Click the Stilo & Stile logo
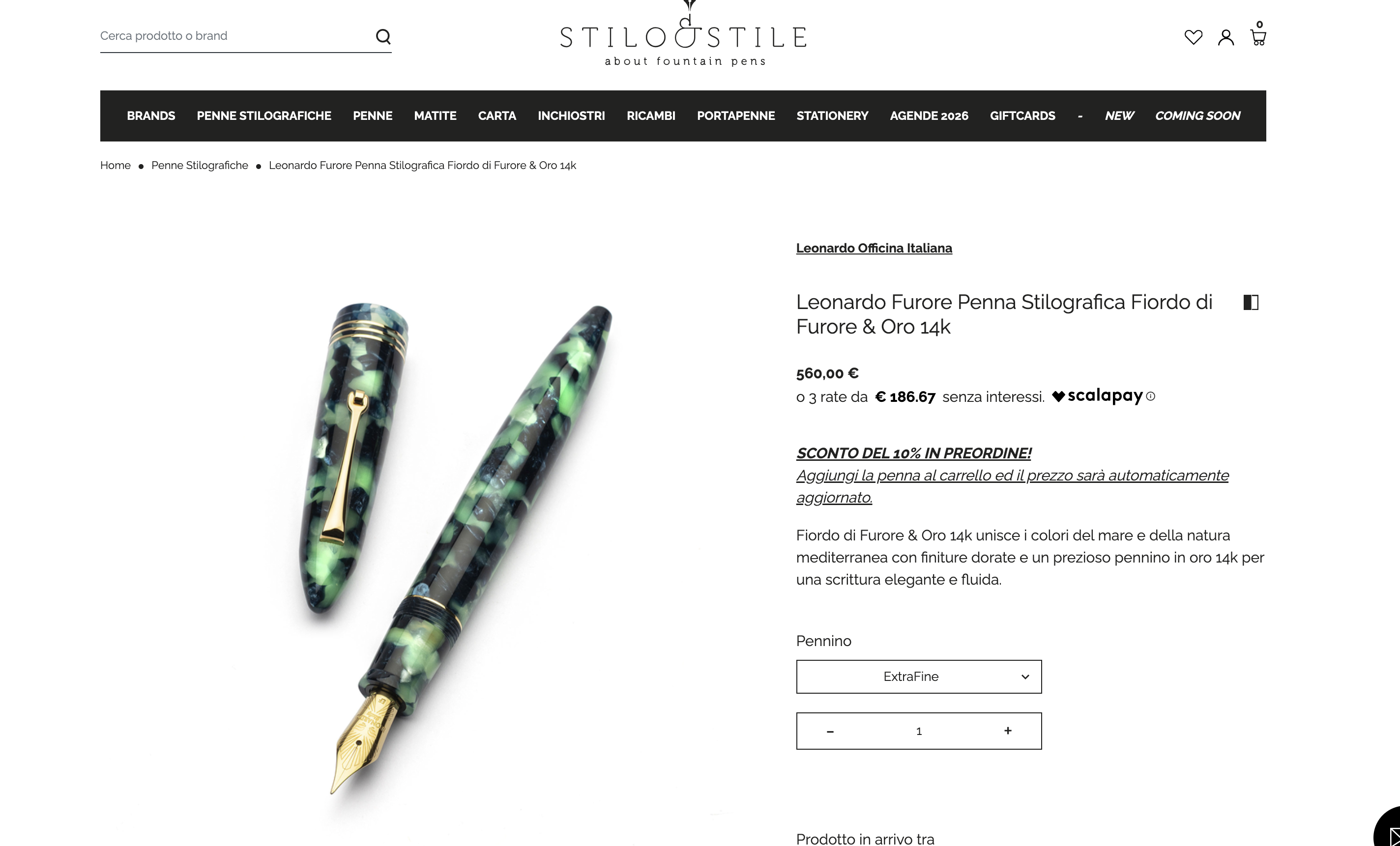 [x=683, y=35]
